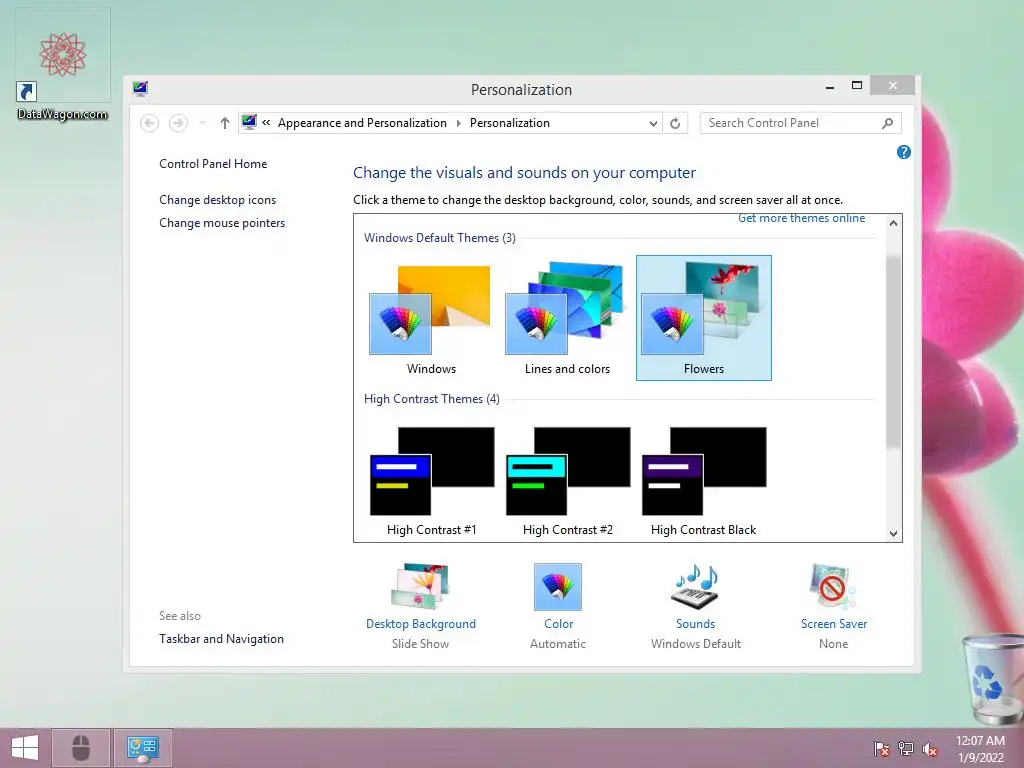Select the Recycle Bin desktop icon
Viewport: 1024px width, 768px height.
point(992,679)
